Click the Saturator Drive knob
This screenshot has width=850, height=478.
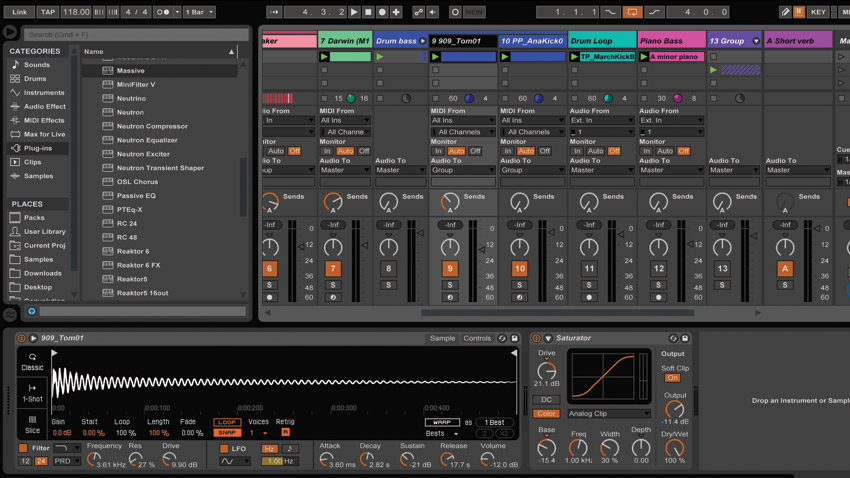click(546, 371)
